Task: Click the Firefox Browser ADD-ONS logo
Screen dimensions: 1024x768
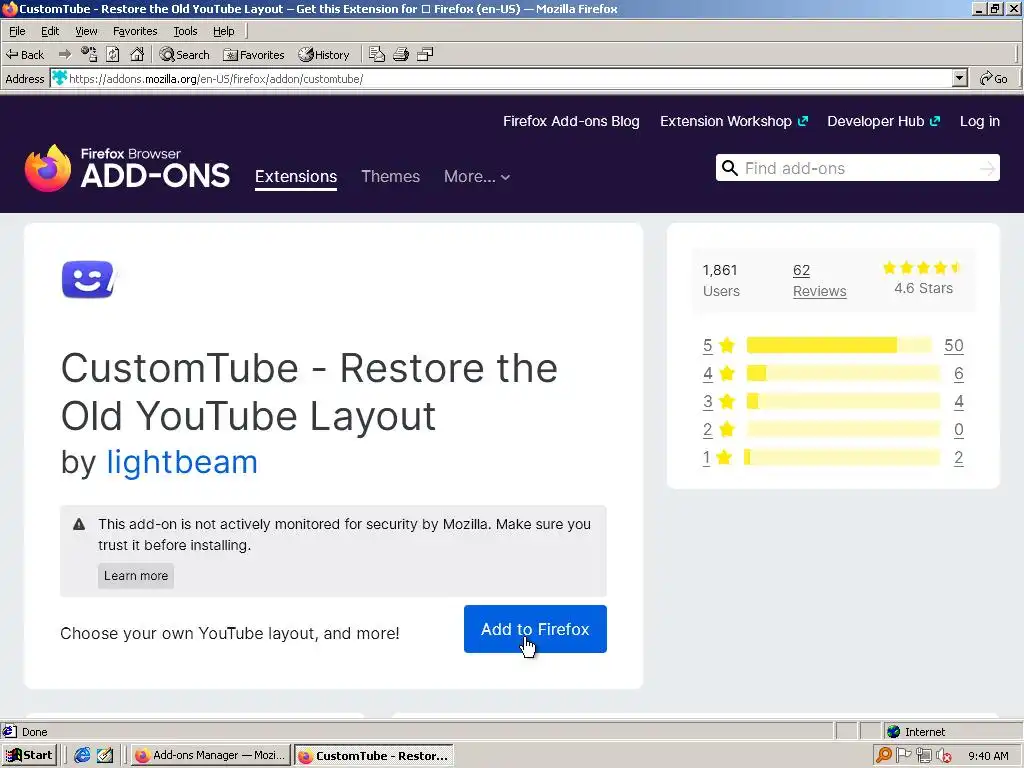Action: [x=127, y=168]
